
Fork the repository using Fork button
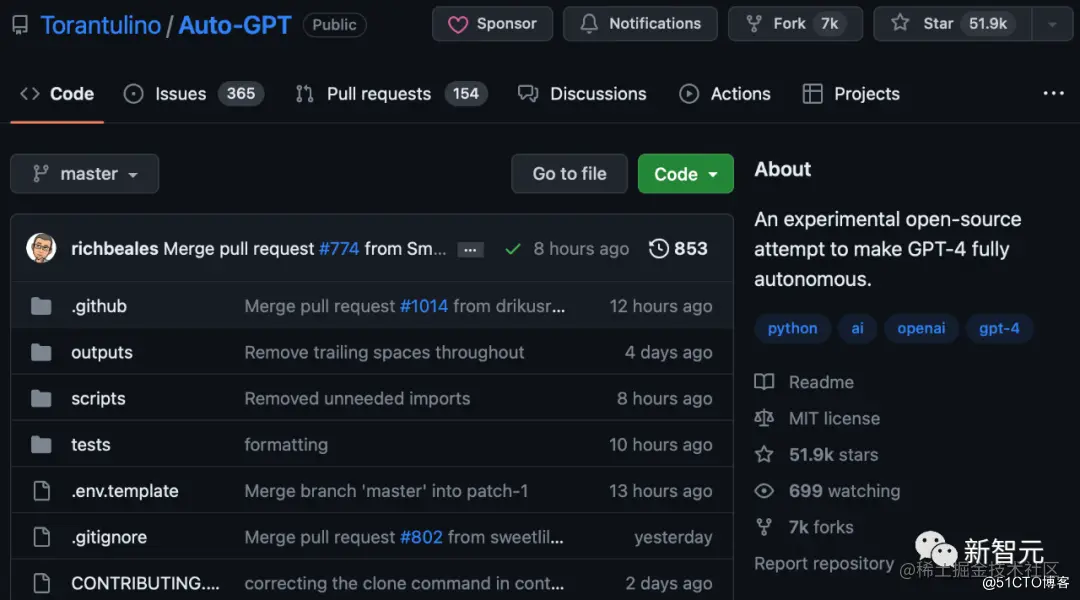(x=796, y=24)
